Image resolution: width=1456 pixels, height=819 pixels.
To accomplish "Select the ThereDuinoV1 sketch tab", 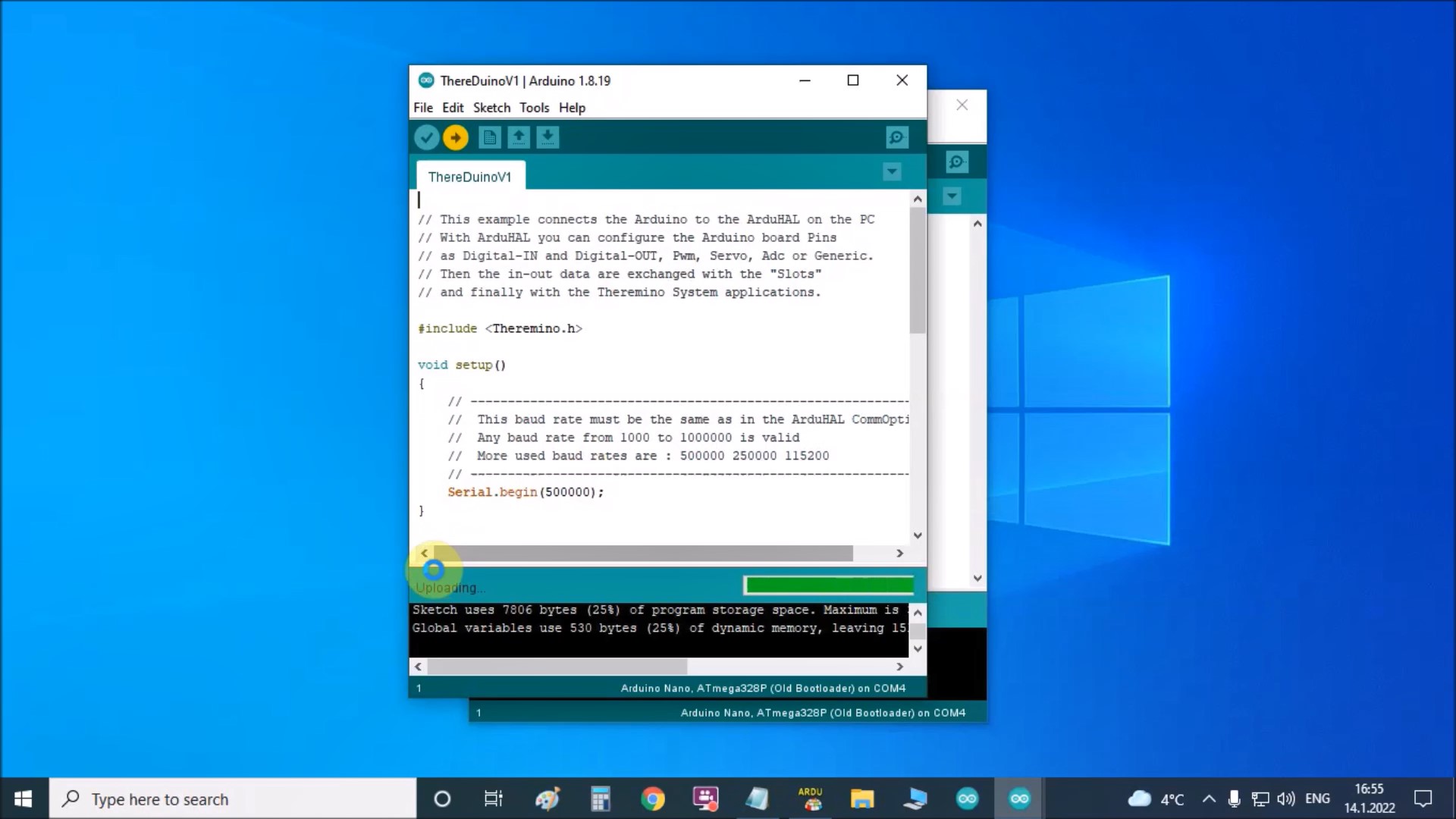I will click(x=469, y=177).
